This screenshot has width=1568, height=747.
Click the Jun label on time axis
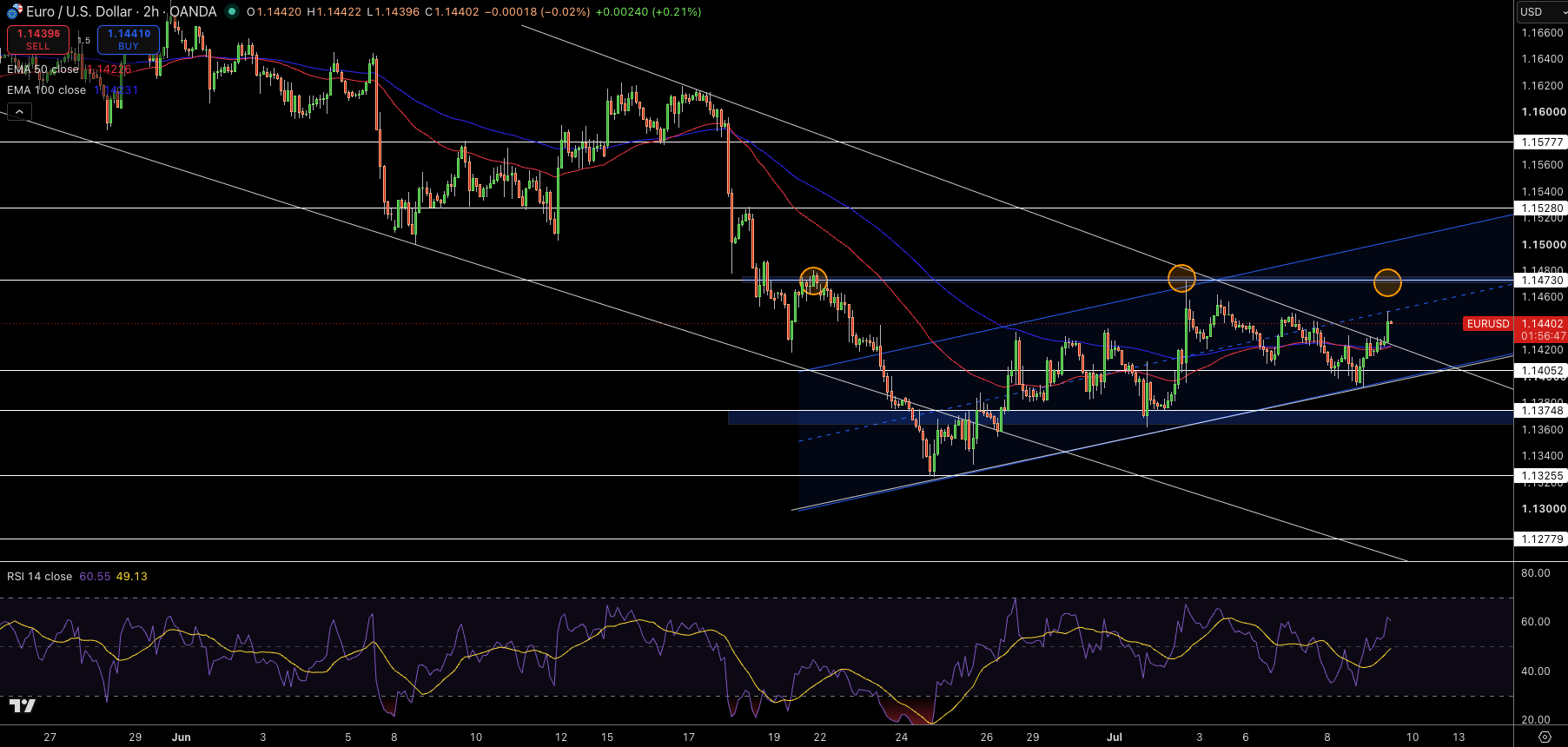(181, 737)
